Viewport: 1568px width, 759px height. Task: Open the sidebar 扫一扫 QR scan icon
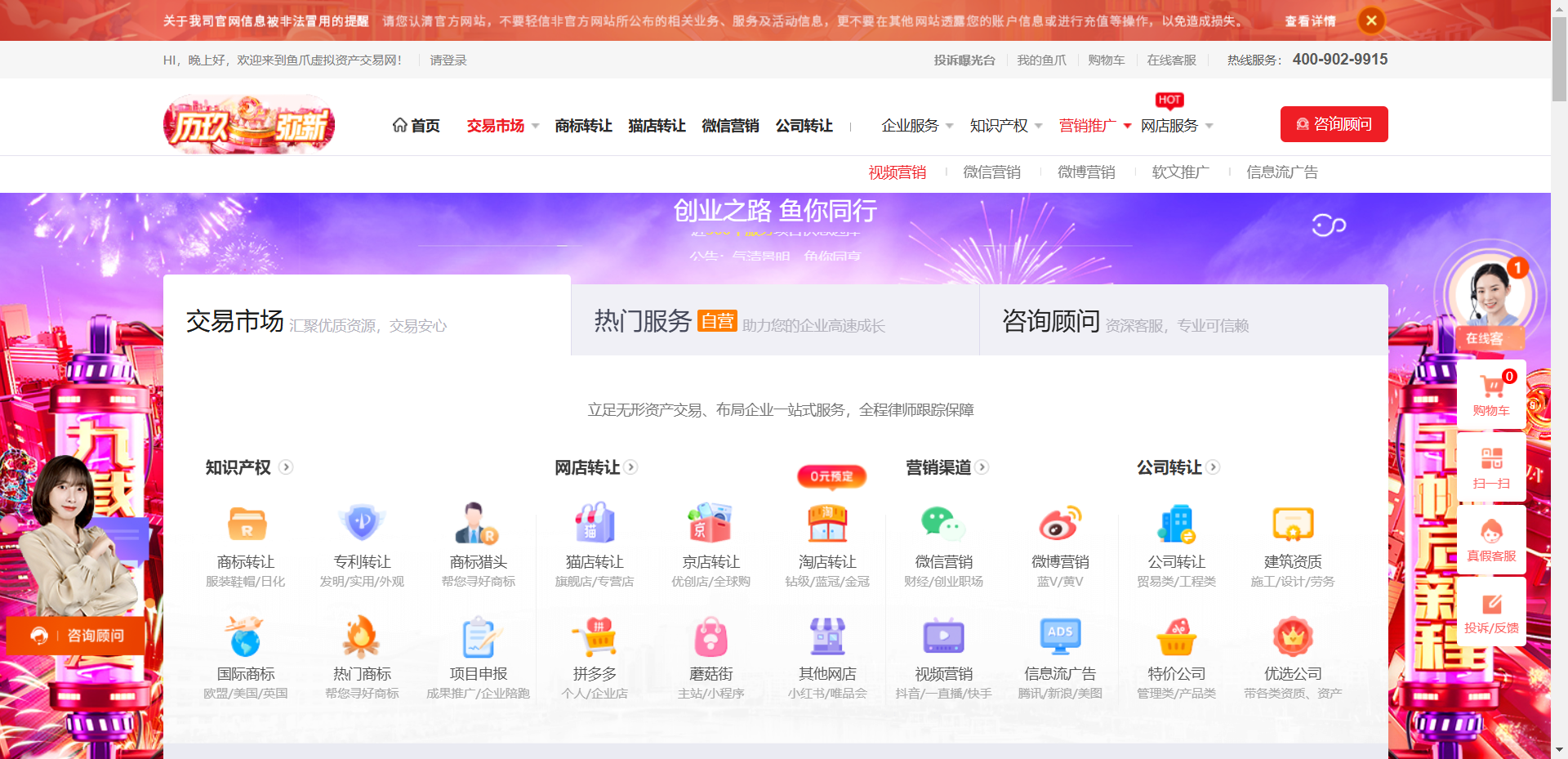[x=1492, y=458]
